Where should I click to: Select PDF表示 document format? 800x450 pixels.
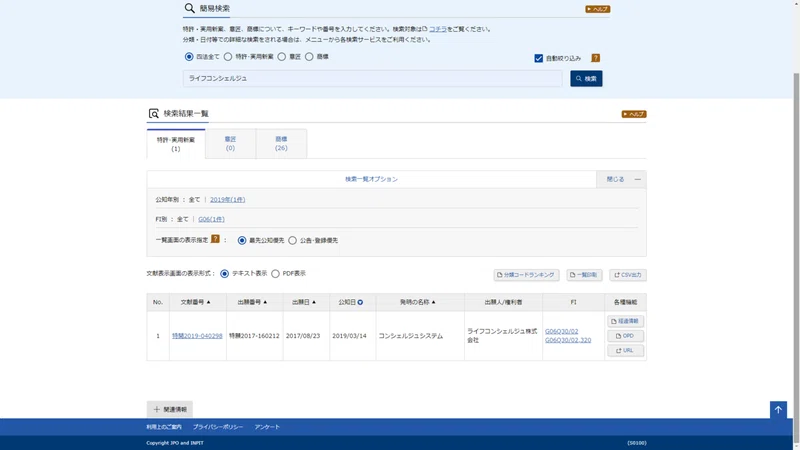point(276,274)
